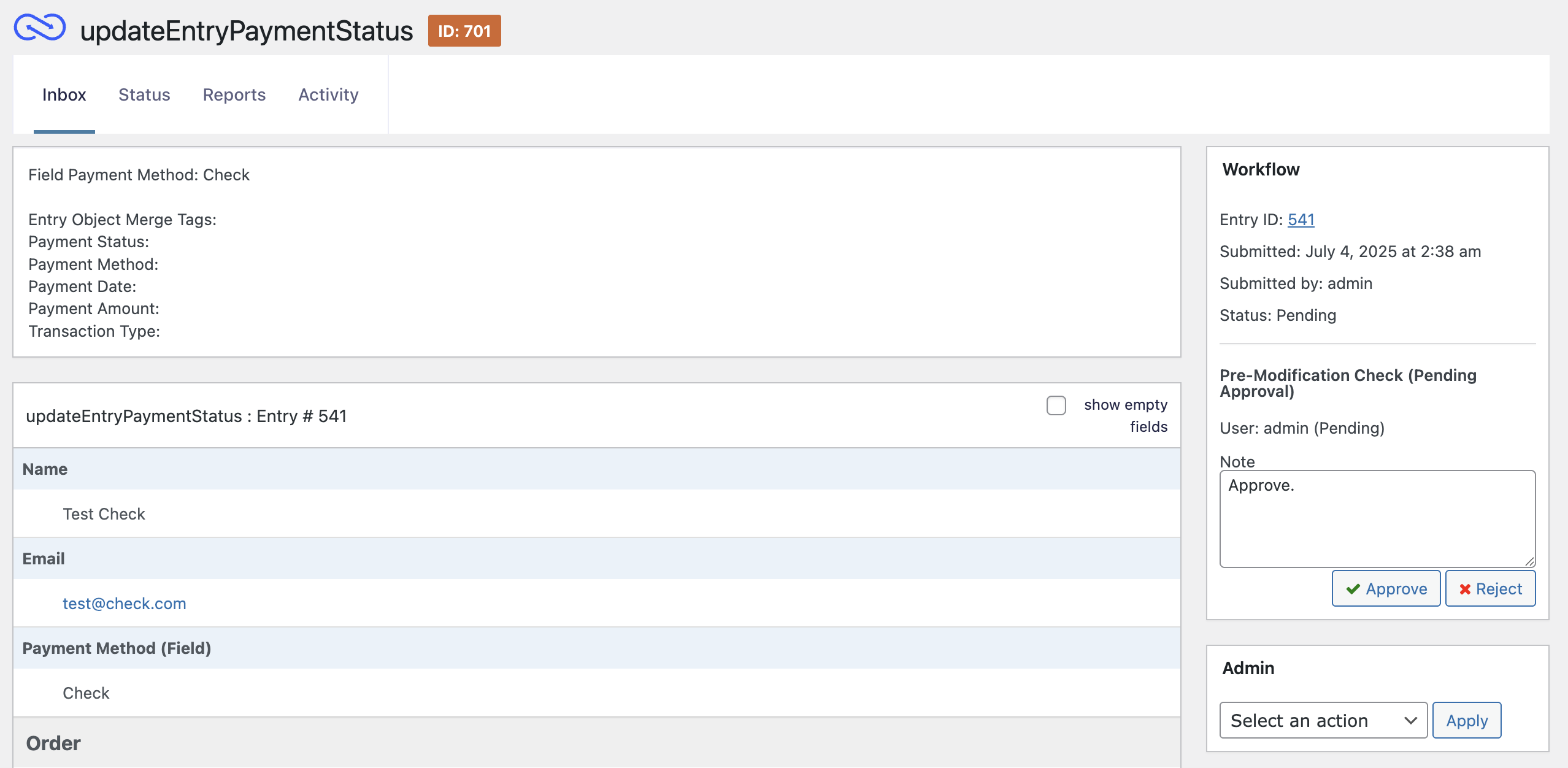This screenshot has height=768, width=1568.
Task: Click Apply in the Admin panel
Action: click(x=1466, y=720)
